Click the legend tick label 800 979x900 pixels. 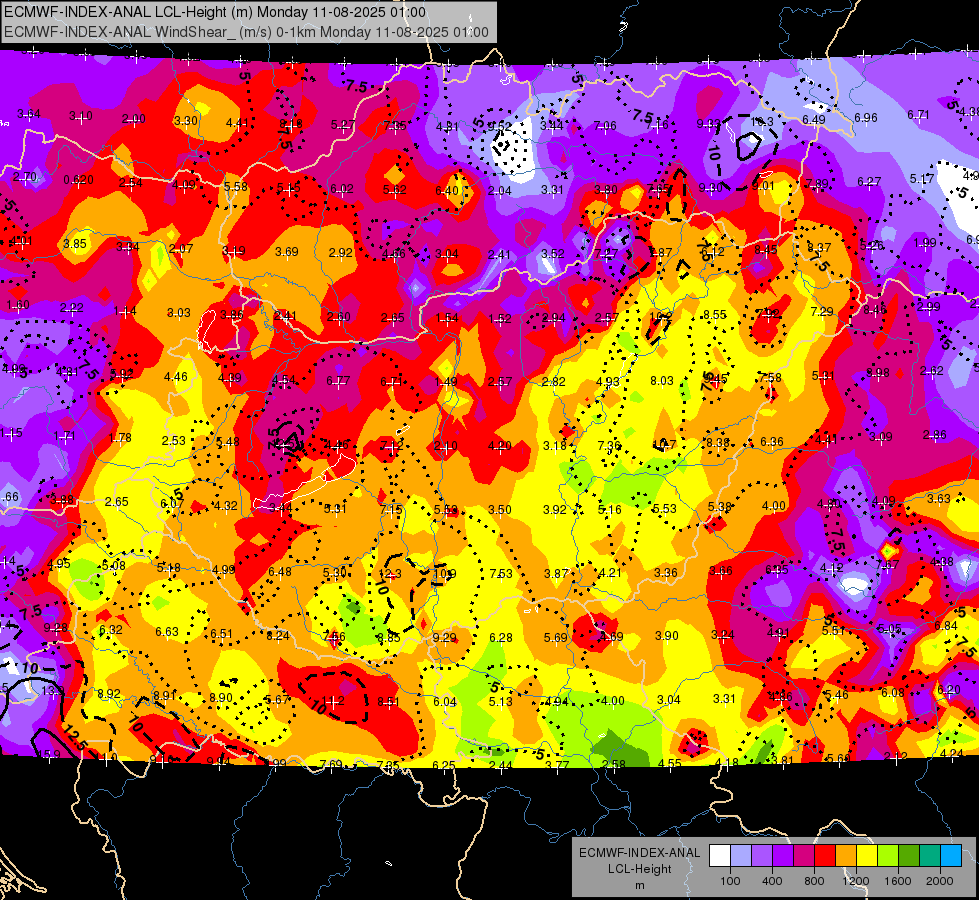click(814, 881)
